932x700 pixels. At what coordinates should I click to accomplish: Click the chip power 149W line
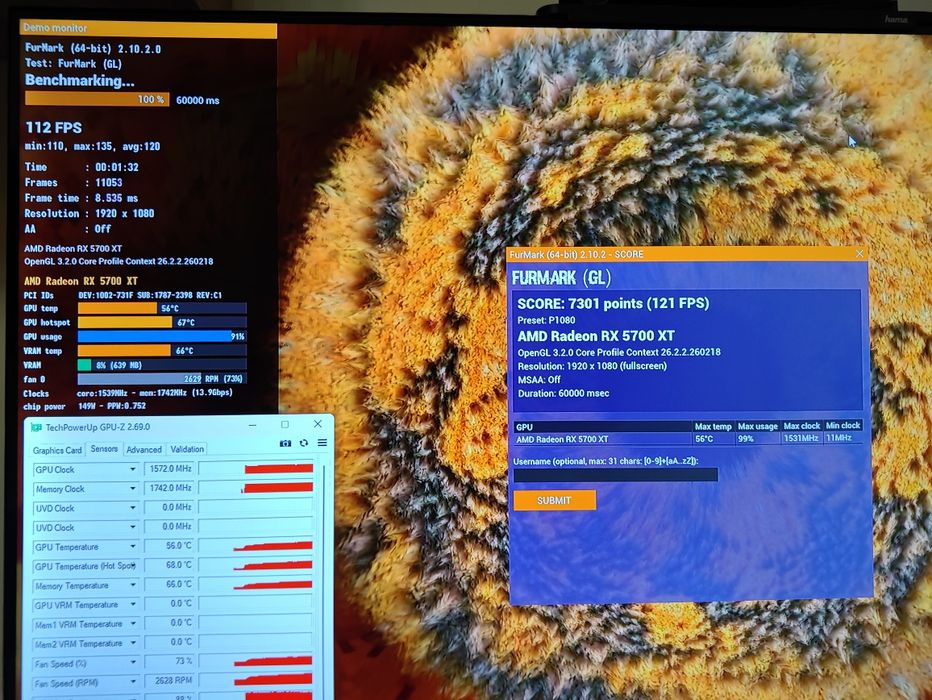point(84,406)
